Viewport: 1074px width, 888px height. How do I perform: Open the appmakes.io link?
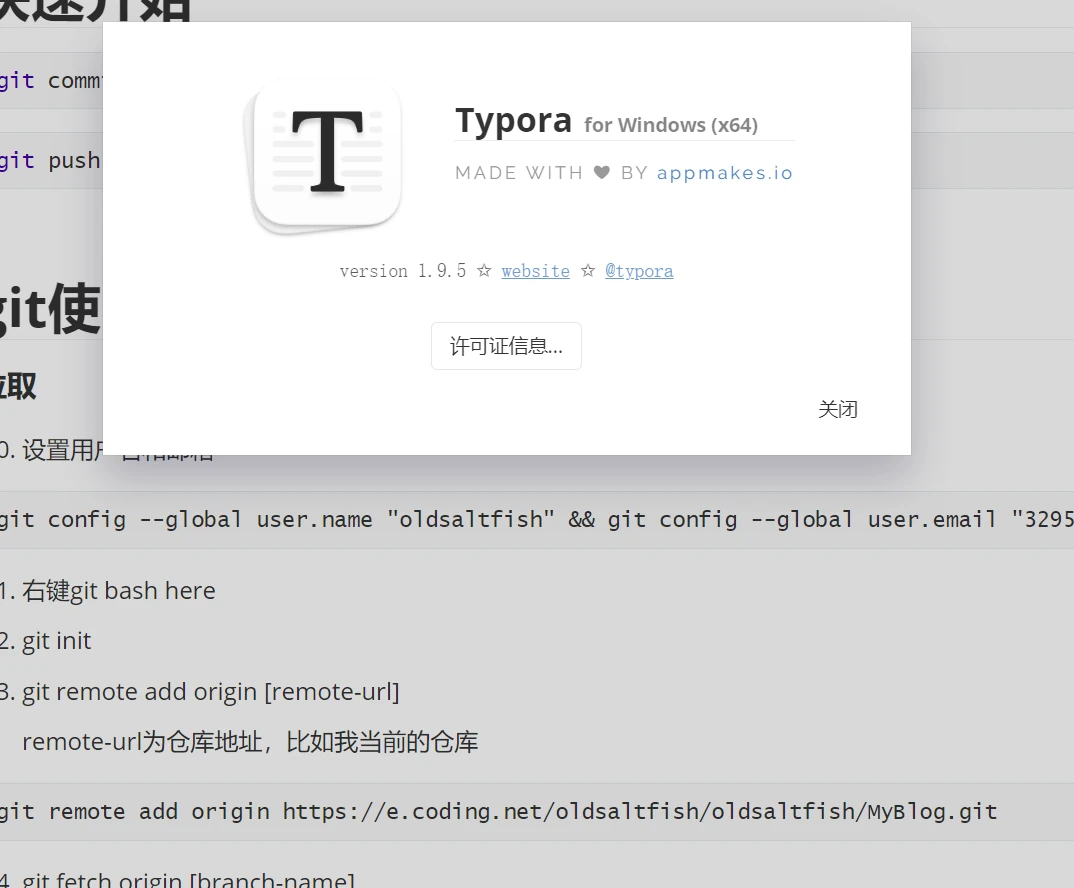[725, 173]
